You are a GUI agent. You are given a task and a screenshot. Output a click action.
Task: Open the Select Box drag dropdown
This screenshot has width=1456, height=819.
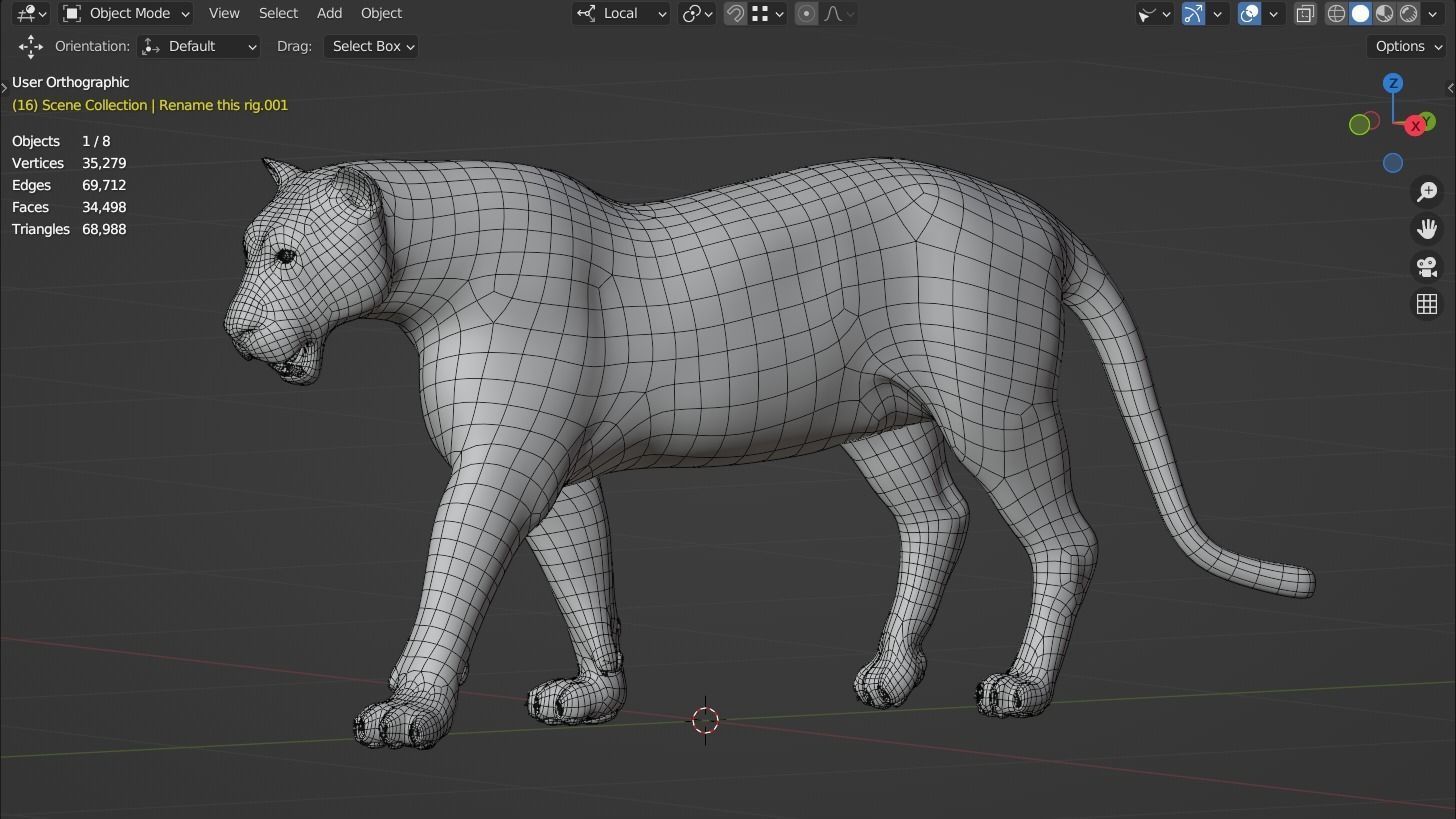pos(371,46)
